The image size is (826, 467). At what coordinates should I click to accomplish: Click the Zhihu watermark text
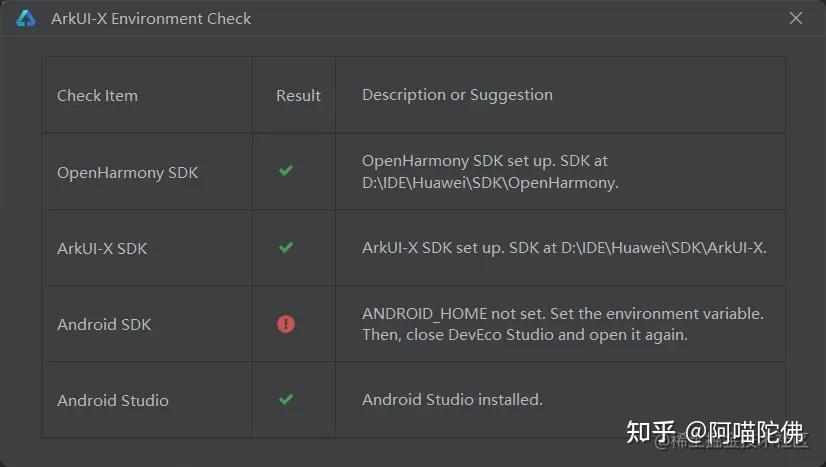pyautogui.click(x=715, y=433)
